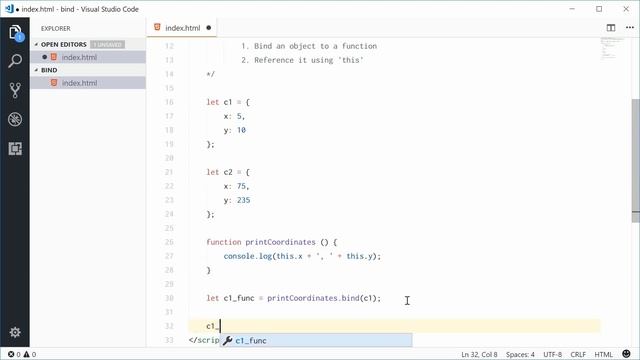Click line number 30 in the gutter
The height and width of the screenshot is (360, 640).
[x=169, y=298]
